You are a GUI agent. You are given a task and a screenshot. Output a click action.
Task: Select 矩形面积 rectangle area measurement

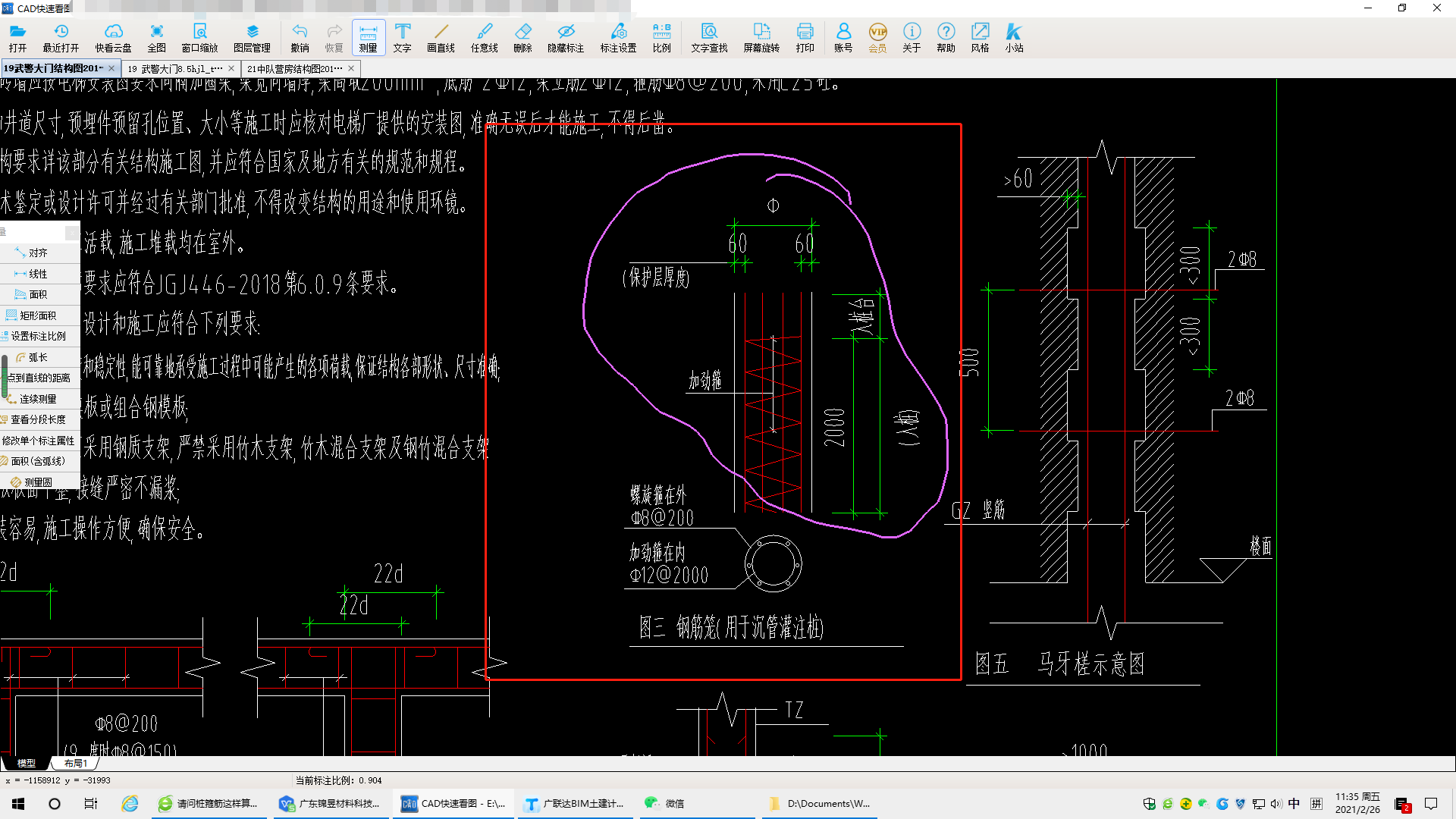39,315
